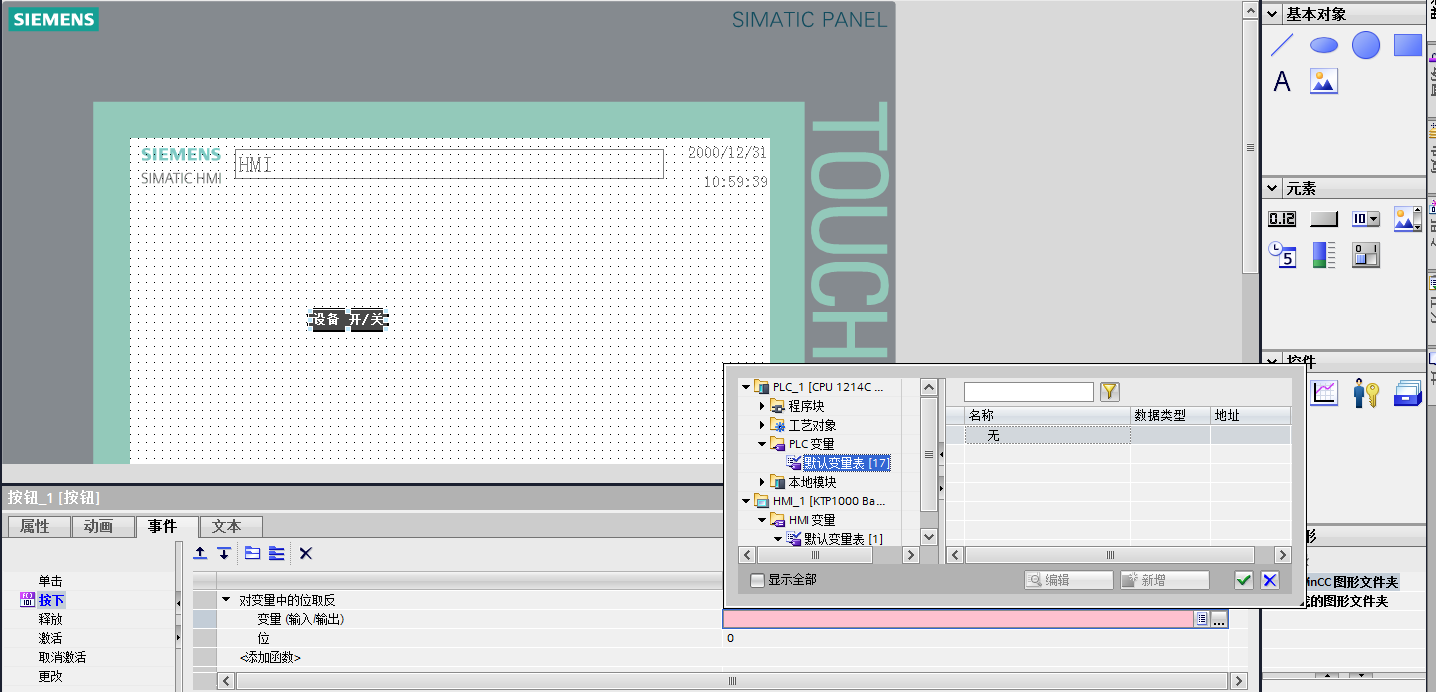Click the tag filter text field
Image resolution: width=1436 pixels, height=692 pixels.
(x=1029, y=392)
